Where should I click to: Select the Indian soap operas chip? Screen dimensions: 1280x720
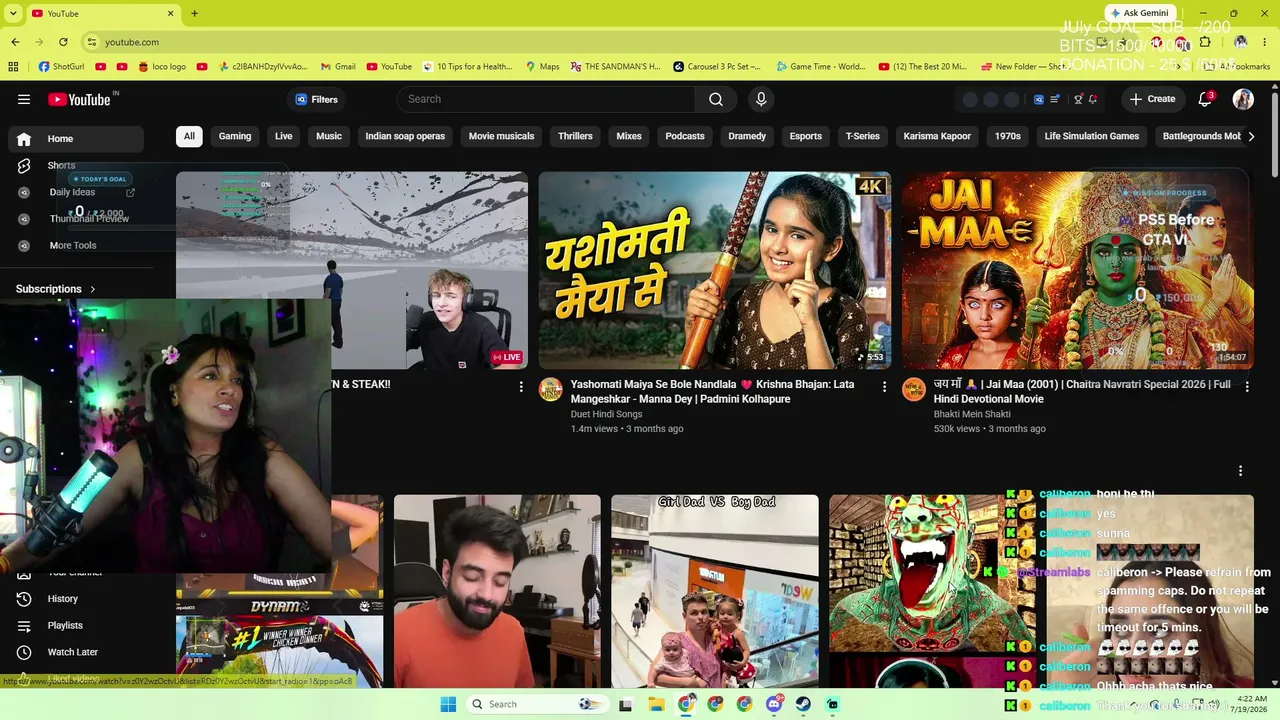point(405,136)
